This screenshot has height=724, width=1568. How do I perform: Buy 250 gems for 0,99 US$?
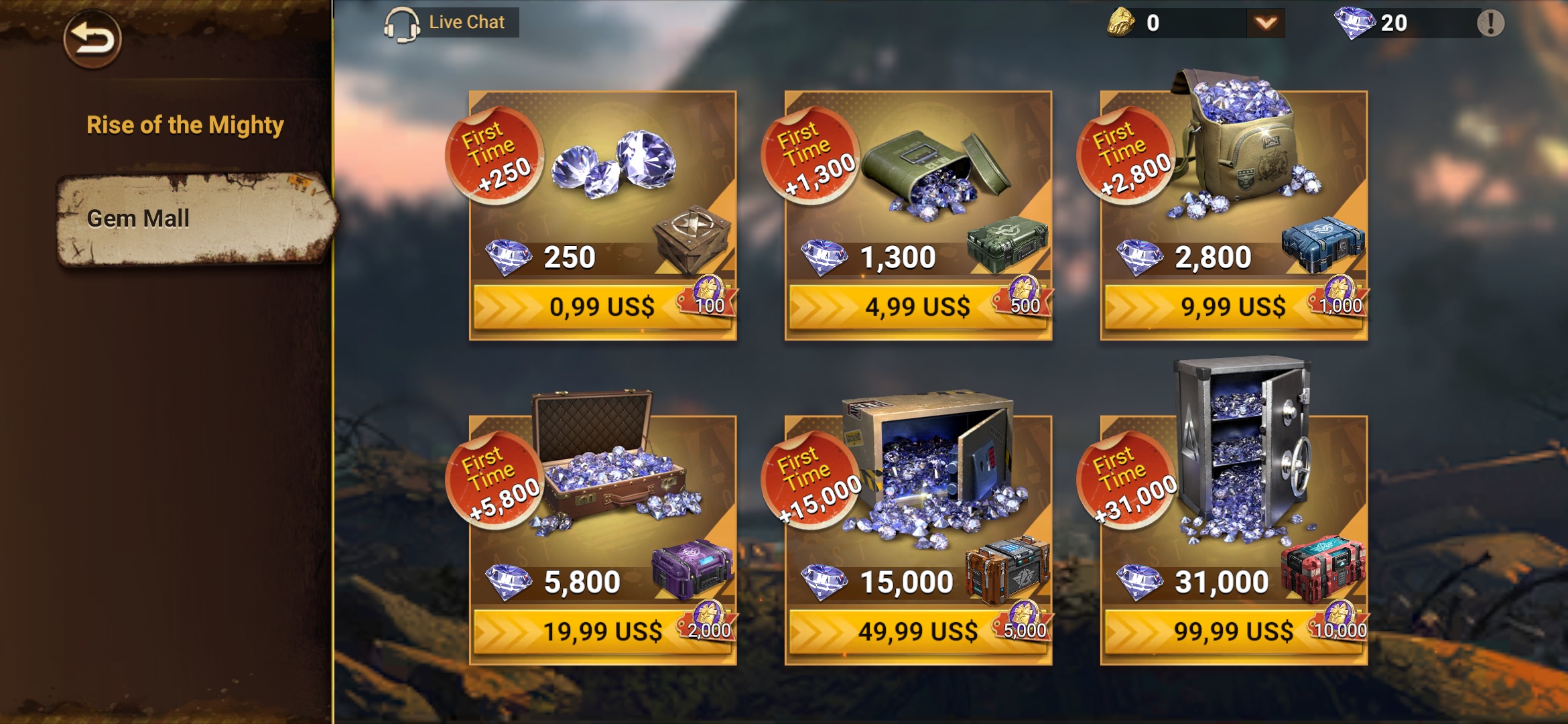(x=601, y=307)
